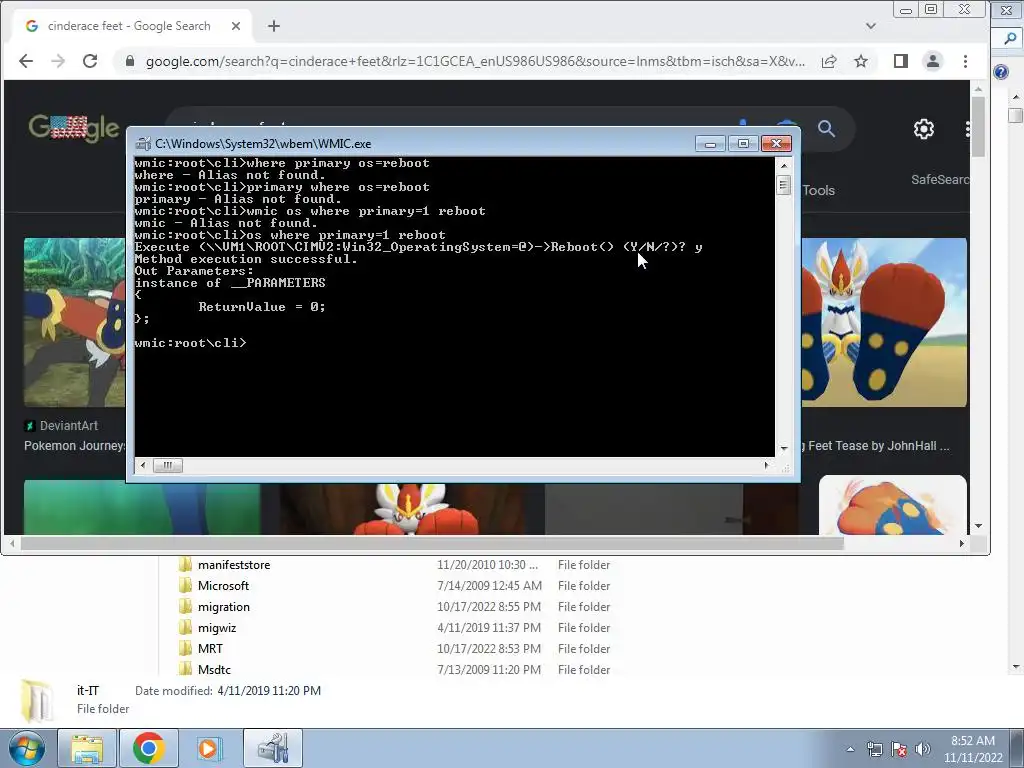Click Feet Tease by JohnHall caption

pos(876,446)
